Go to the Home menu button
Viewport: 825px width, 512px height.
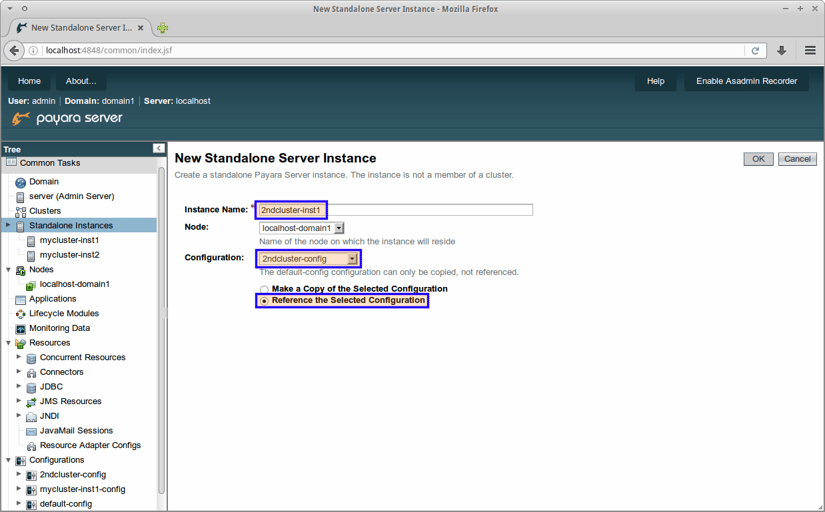(29, 81)
